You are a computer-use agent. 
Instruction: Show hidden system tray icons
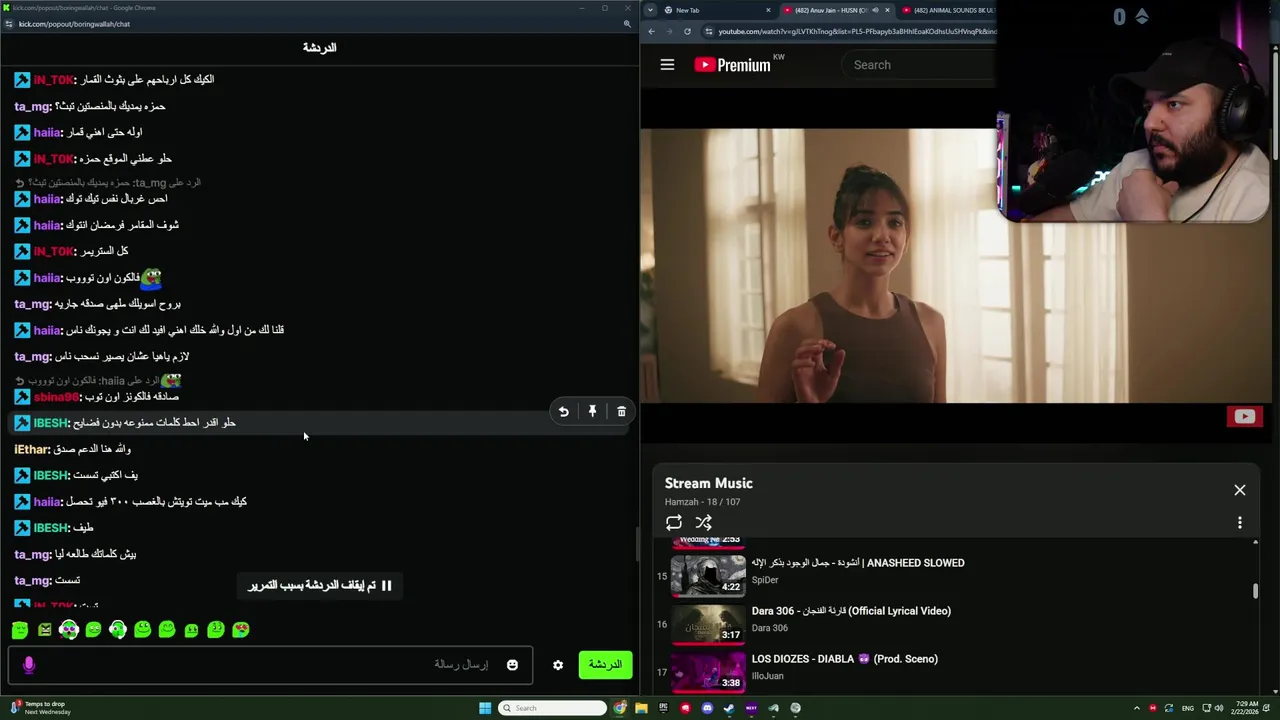[x=1136, y=708]
